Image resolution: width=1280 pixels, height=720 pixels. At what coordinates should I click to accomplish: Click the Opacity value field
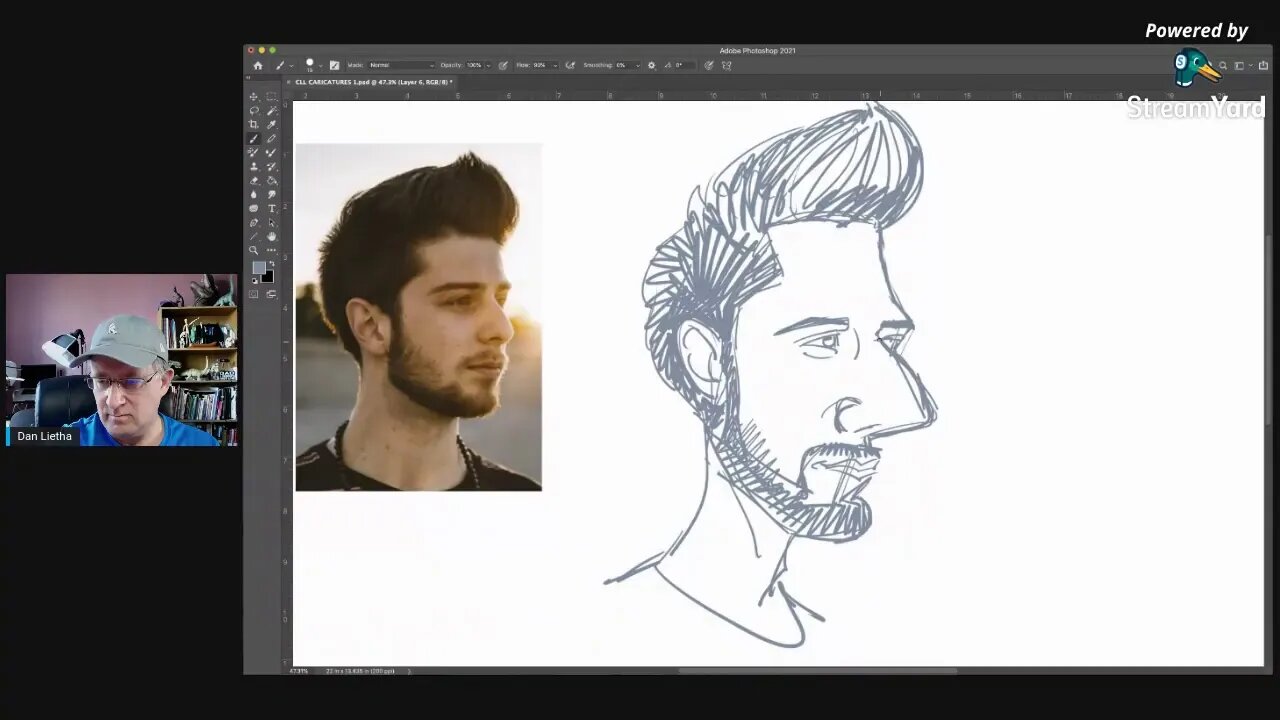[474, 65]
